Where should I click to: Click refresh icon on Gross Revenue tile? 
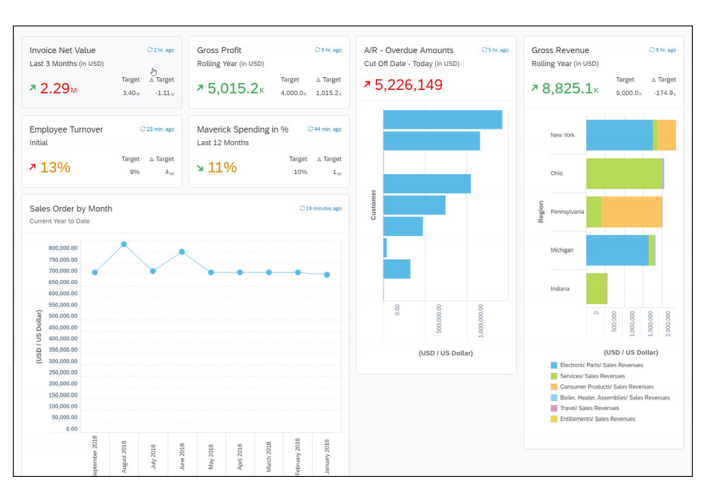point(651,49)
